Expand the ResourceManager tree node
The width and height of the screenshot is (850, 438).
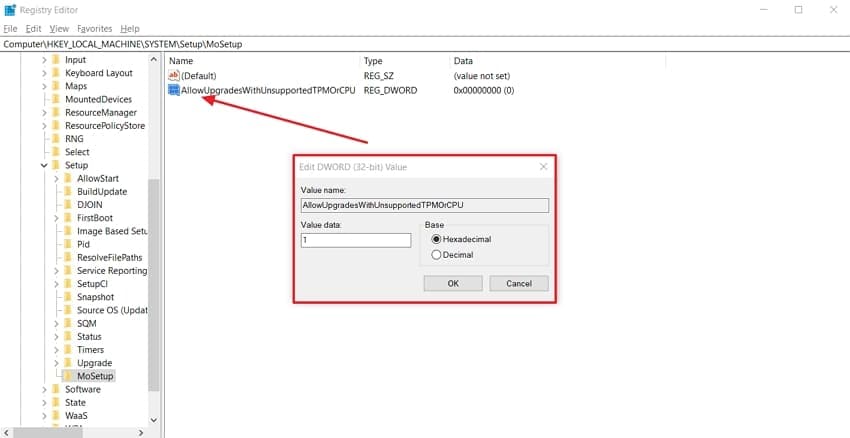[44, 112]
